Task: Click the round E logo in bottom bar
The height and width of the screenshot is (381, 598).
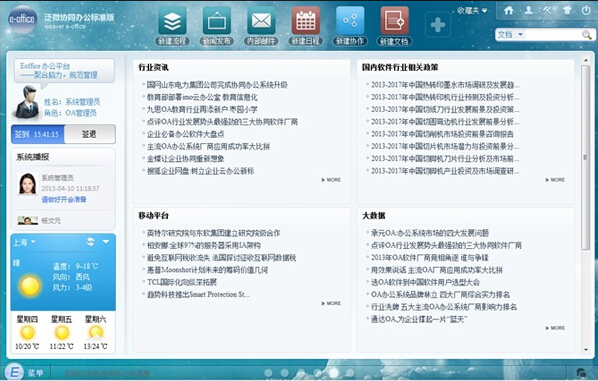Action: pyautogui.click(x=14, y=372)
